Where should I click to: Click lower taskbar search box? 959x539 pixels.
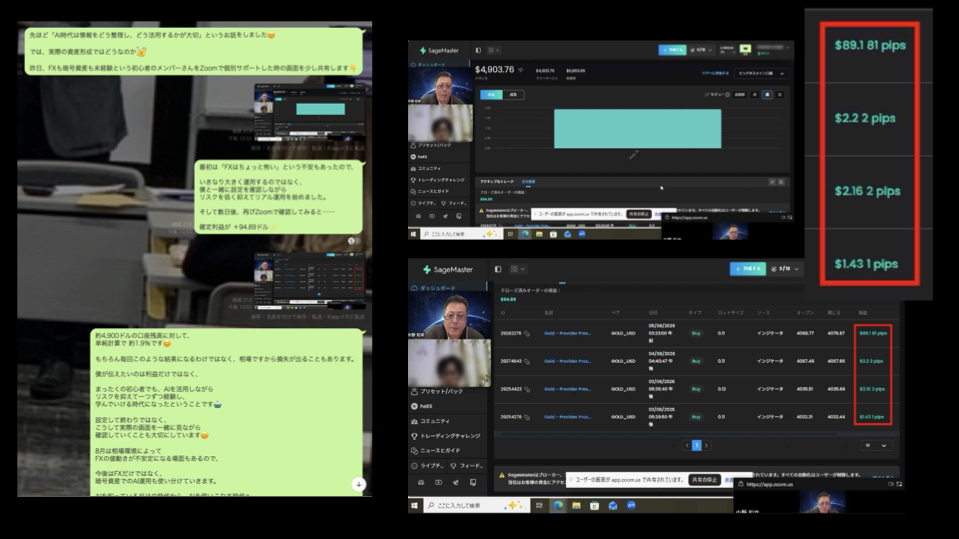coord(476,505)
